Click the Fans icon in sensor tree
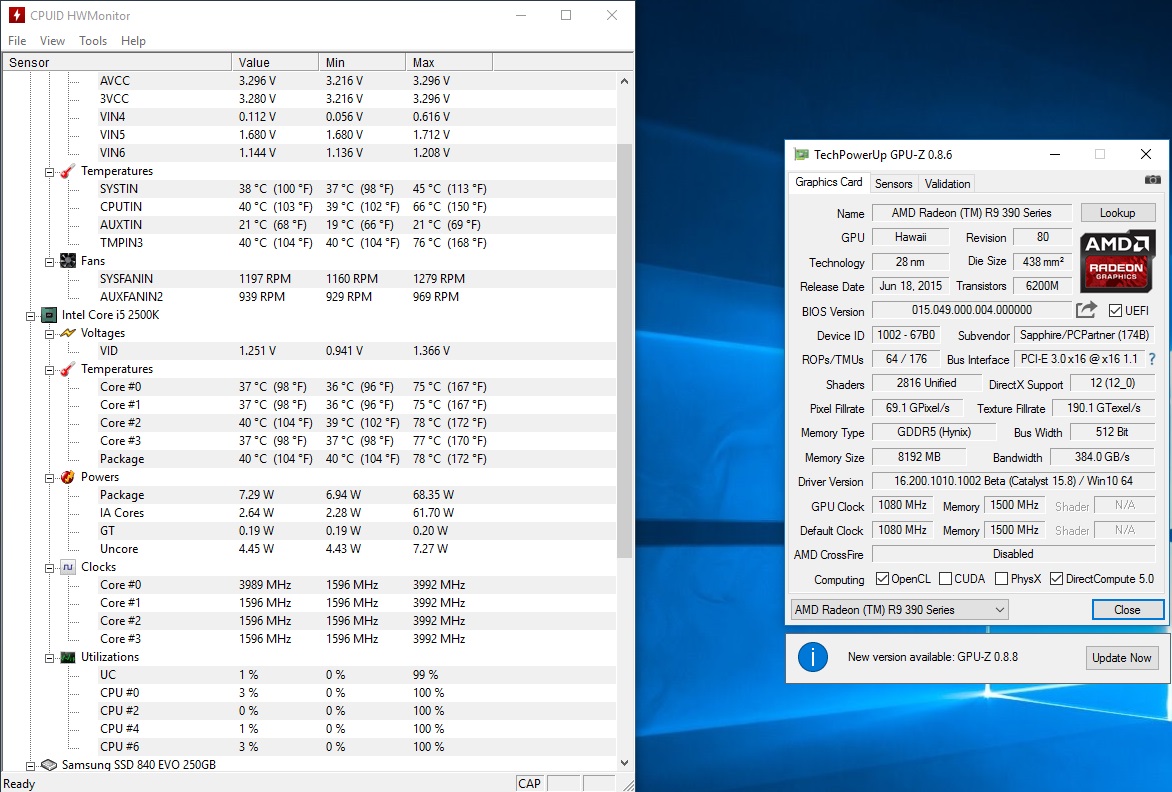This screenshot has width=1172, height=792. 68,261
